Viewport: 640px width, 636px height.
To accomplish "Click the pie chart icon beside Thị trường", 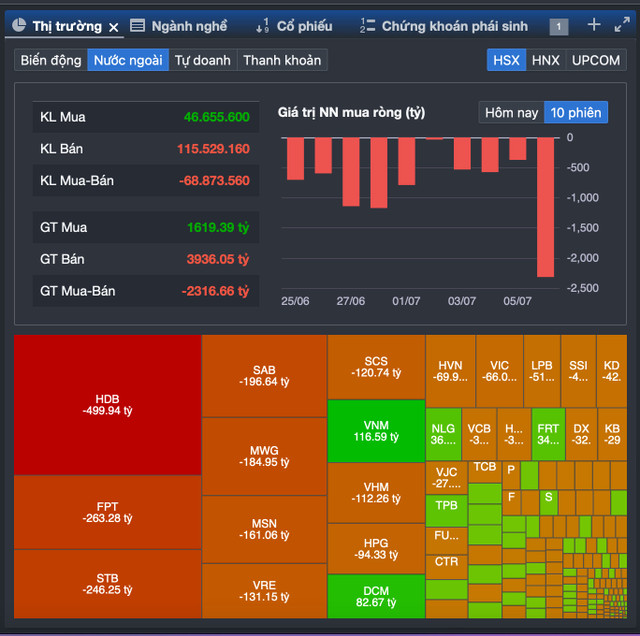I will click(x=19, y=26).
